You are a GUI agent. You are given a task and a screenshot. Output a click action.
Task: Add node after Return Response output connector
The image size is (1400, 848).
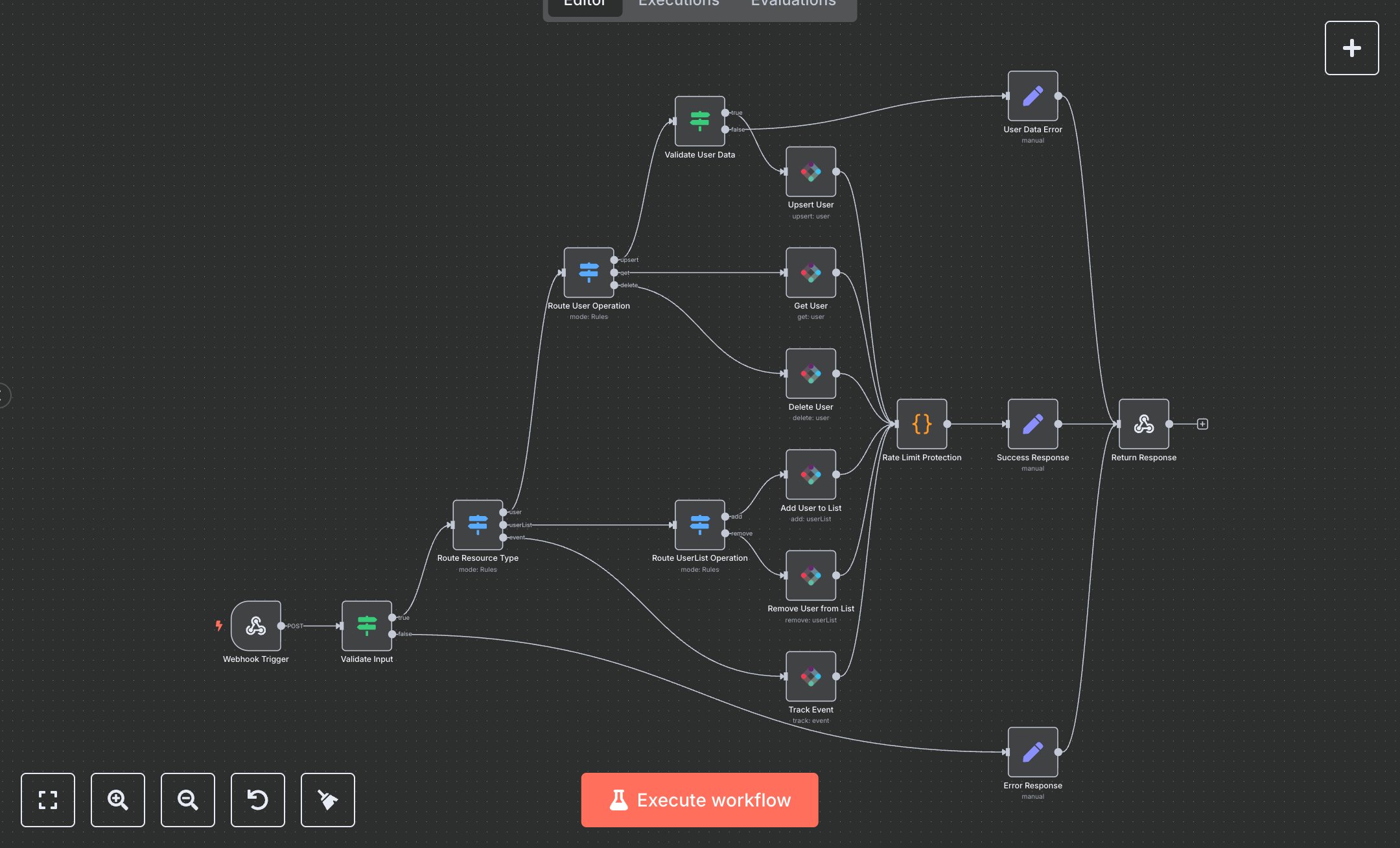click(1203, 424)
